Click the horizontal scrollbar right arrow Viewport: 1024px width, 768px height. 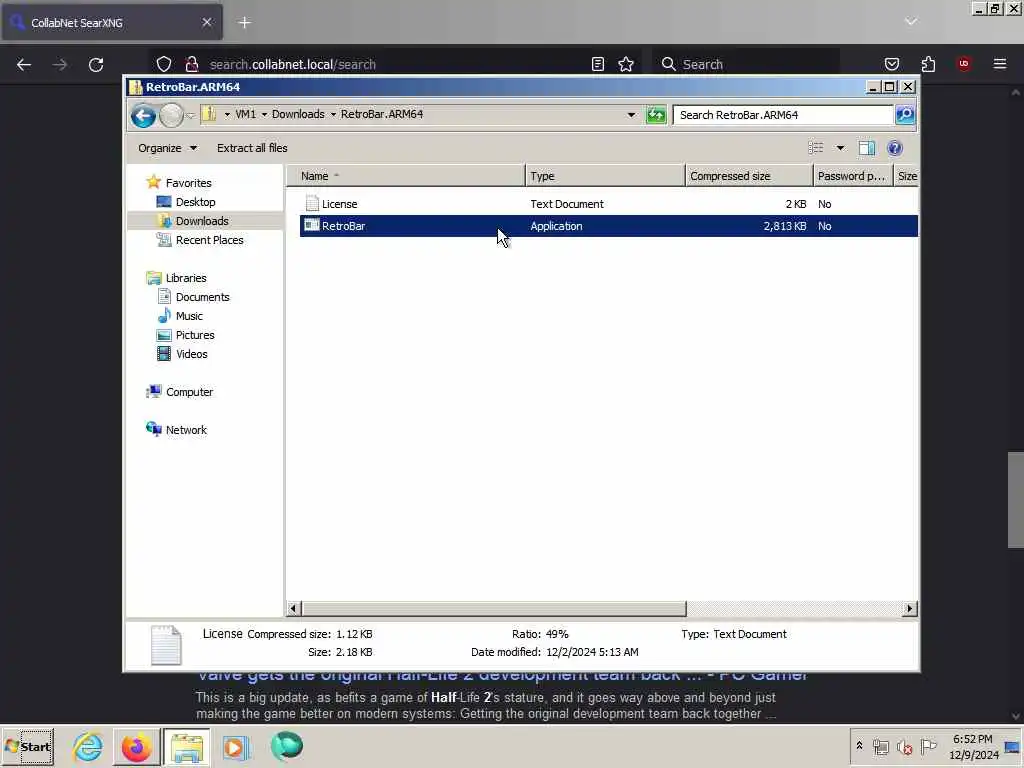[x=909, y=609]
